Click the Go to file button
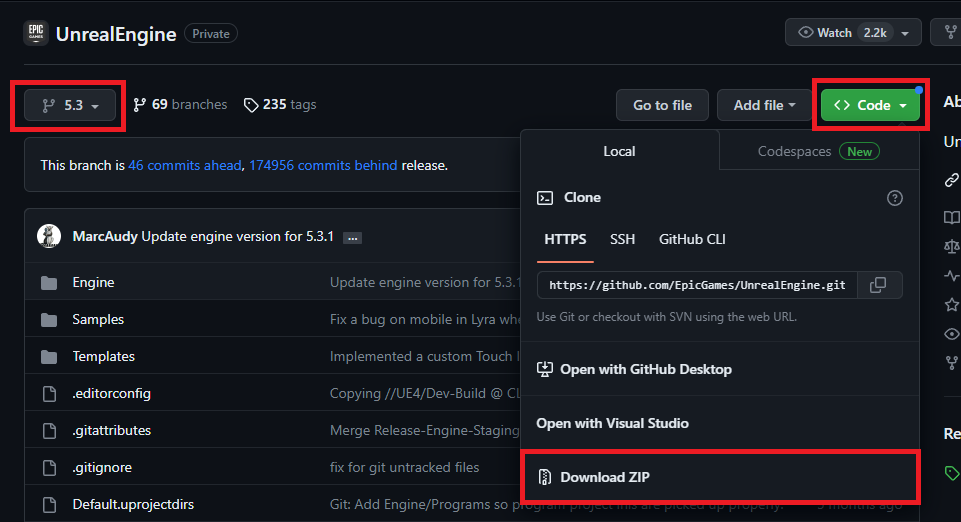961x522 pixels. click(663, 105)
